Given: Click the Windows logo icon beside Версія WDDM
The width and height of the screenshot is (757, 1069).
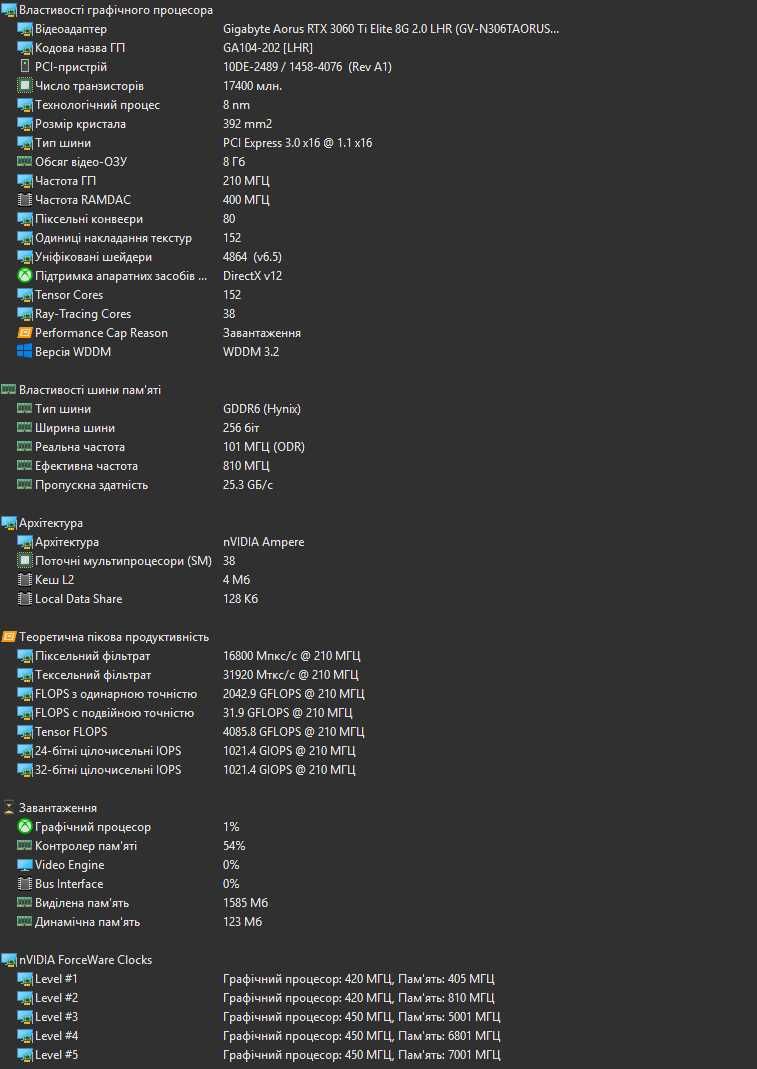Looking at the screenshot, I should pyautogui.click(x=25, y=352).
